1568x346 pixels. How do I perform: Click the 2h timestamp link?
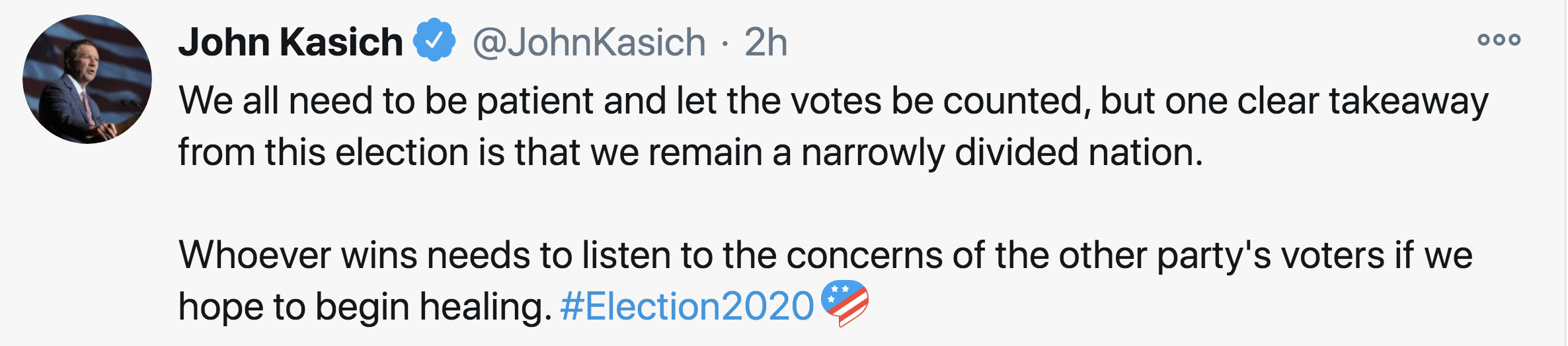(x=765, y=42)
